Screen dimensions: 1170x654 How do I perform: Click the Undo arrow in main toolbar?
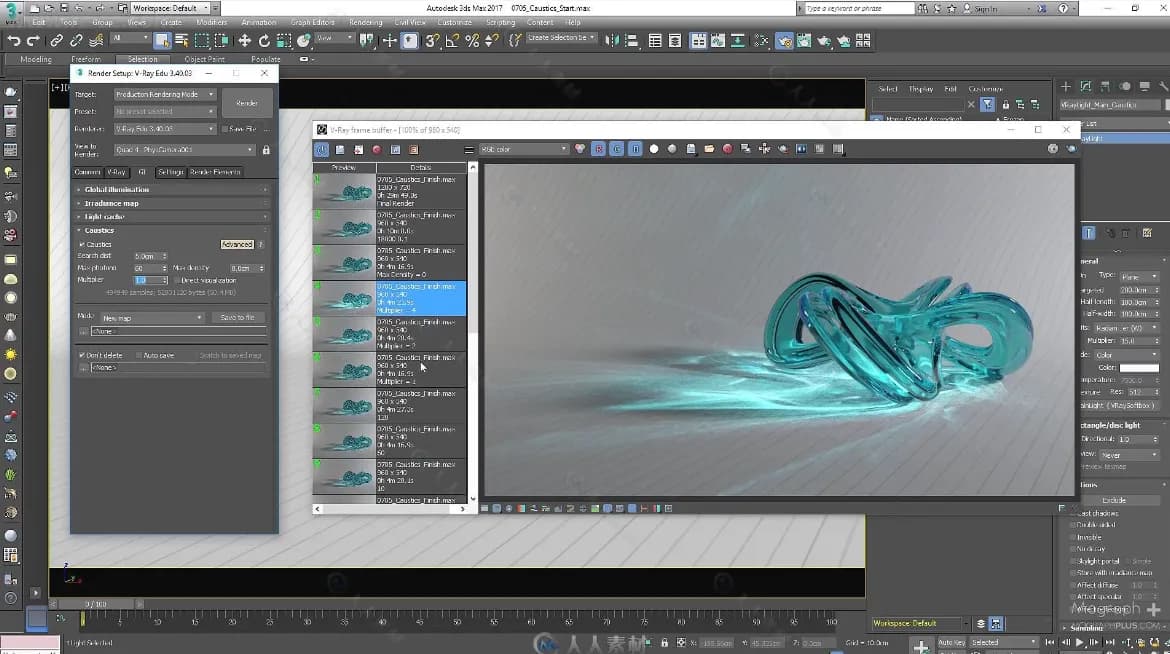point(14,41)
